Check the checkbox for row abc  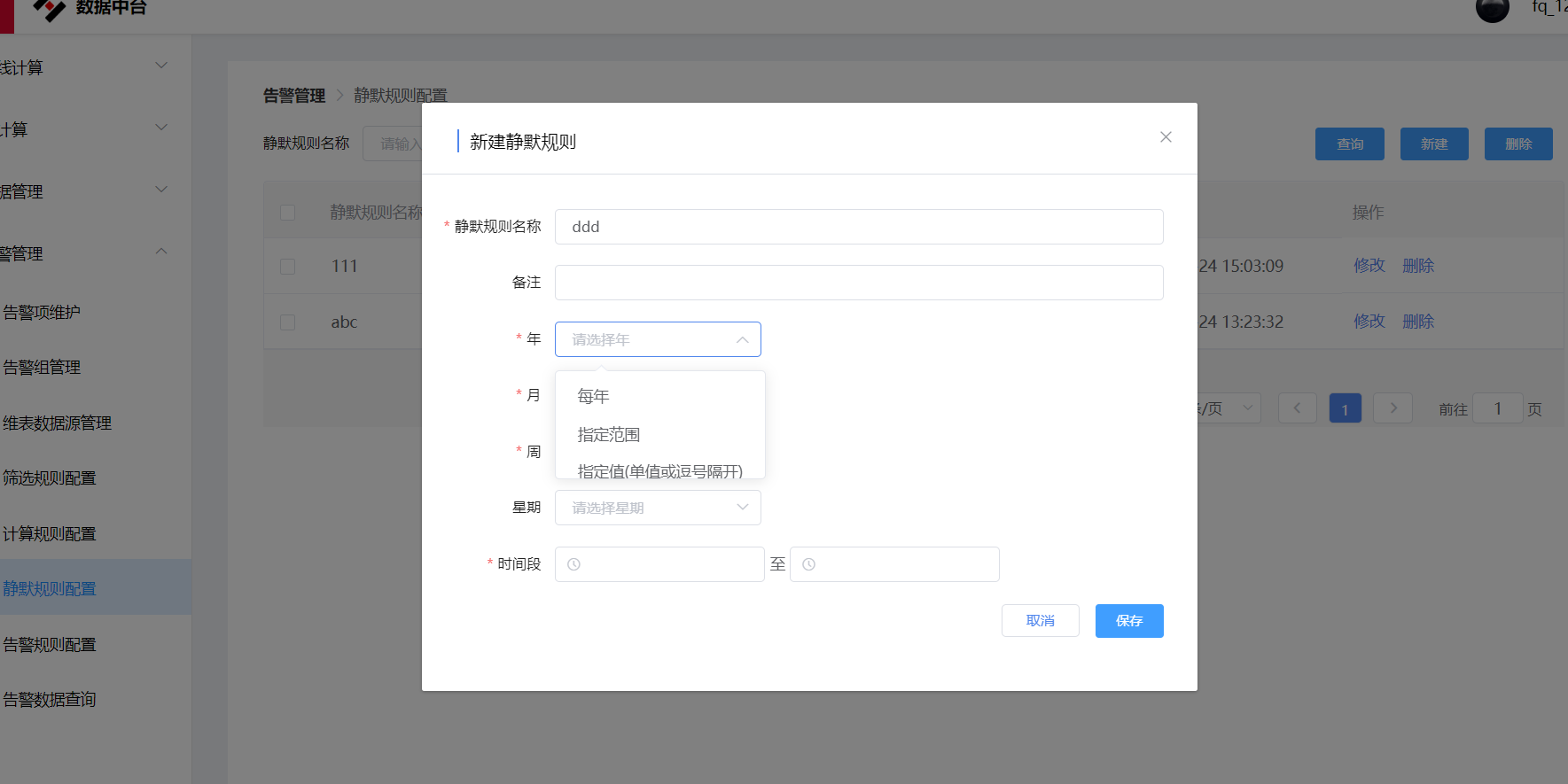287,322
